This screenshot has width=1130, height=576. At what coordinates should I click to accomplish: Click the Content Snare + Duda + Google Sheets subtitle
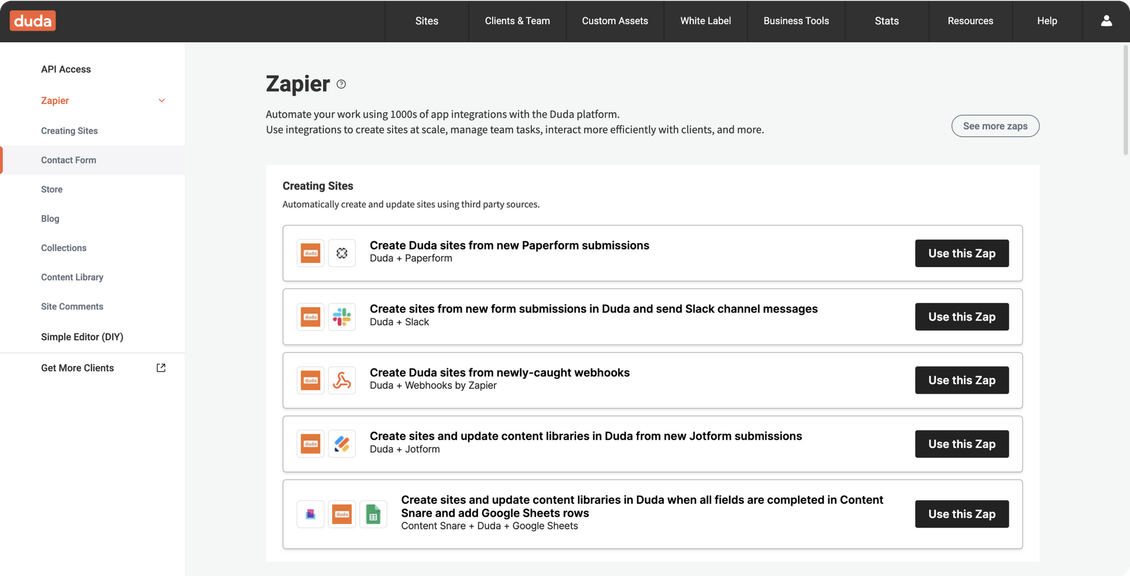[x=489, y=526]
